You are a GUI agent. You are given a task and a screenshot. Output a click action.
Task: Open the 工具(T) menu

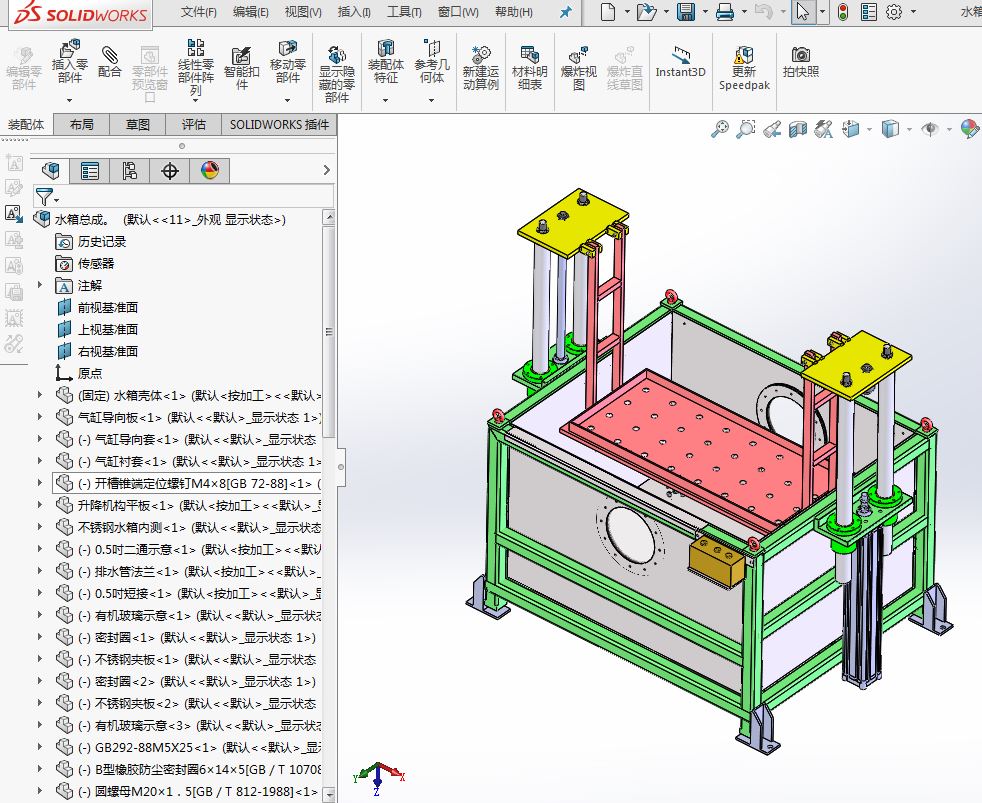click(404, 12)
